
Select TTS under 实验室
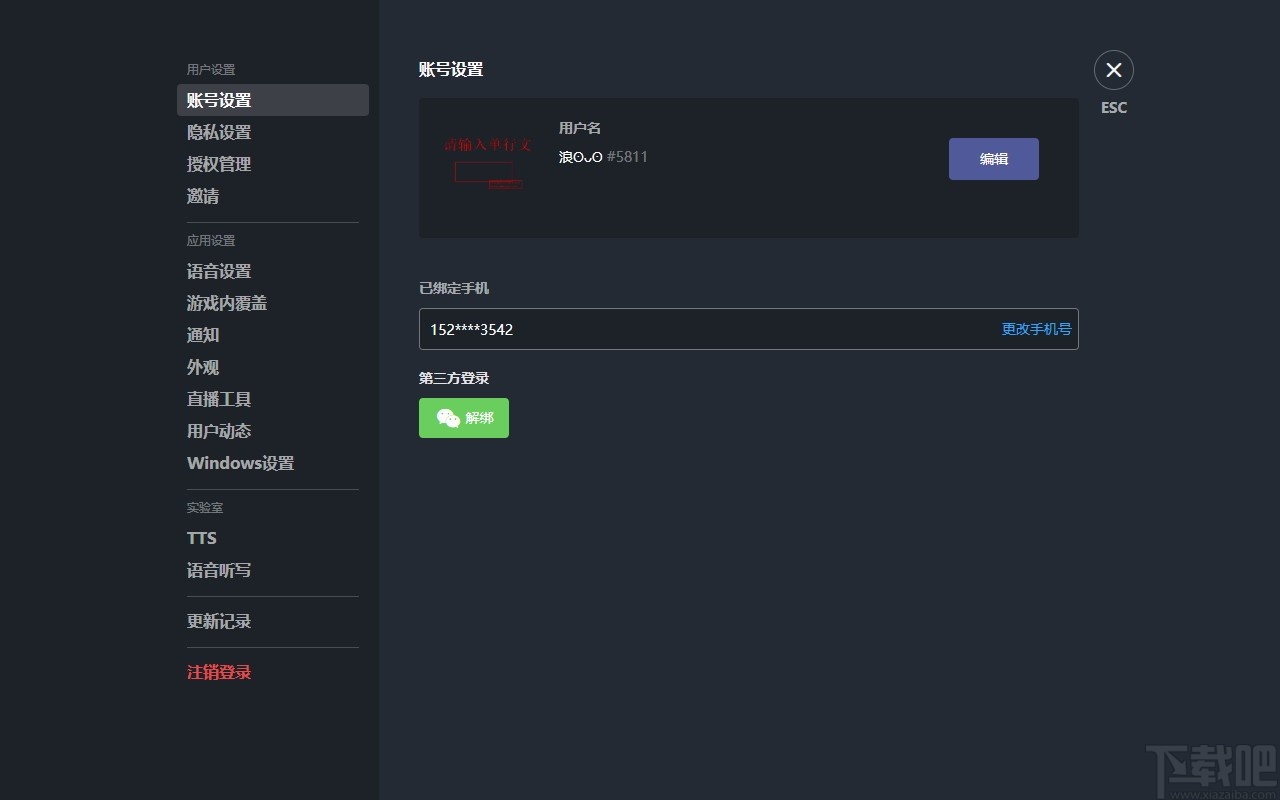273,538
